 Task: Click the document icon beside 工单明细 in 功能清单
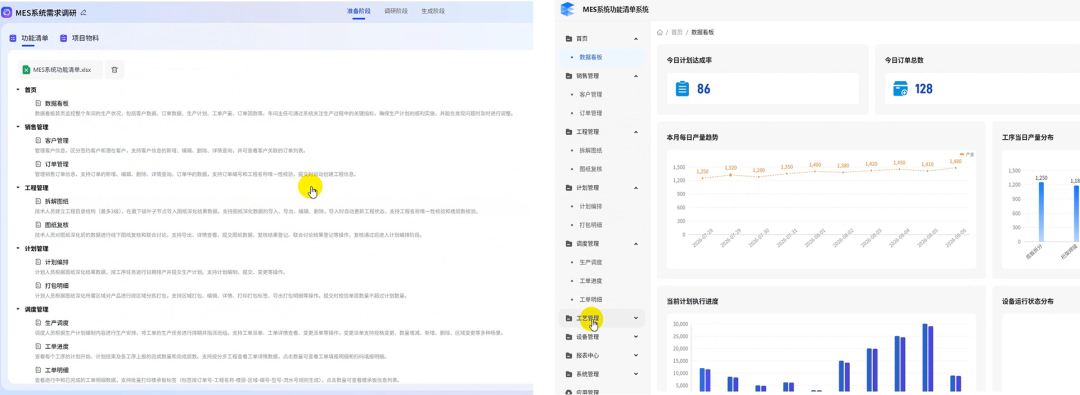pyautogui.click(x=39, y=370)
